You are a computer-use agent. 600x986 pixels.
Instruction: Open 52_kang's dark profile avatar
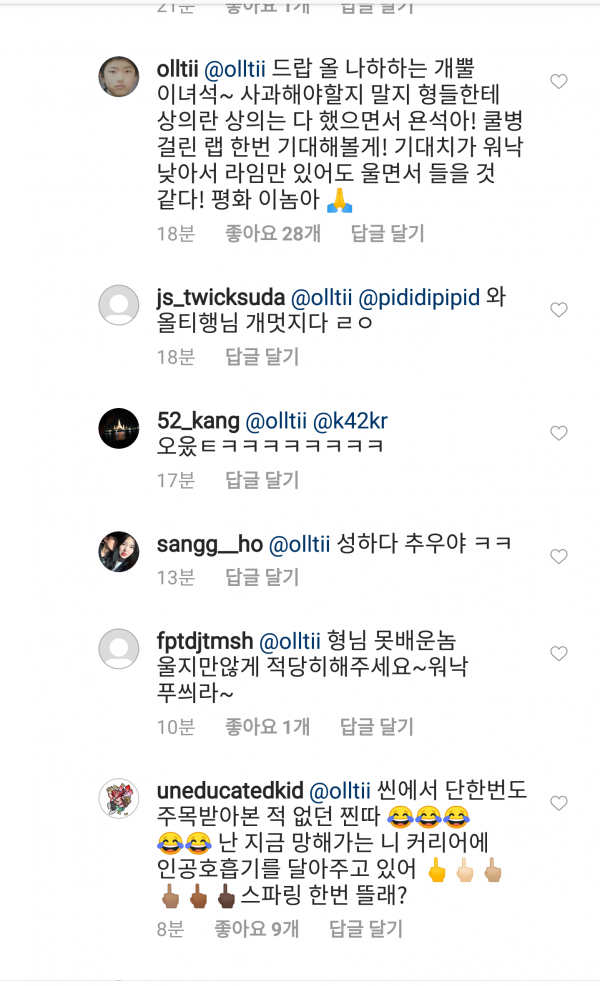tap(118, 428)
